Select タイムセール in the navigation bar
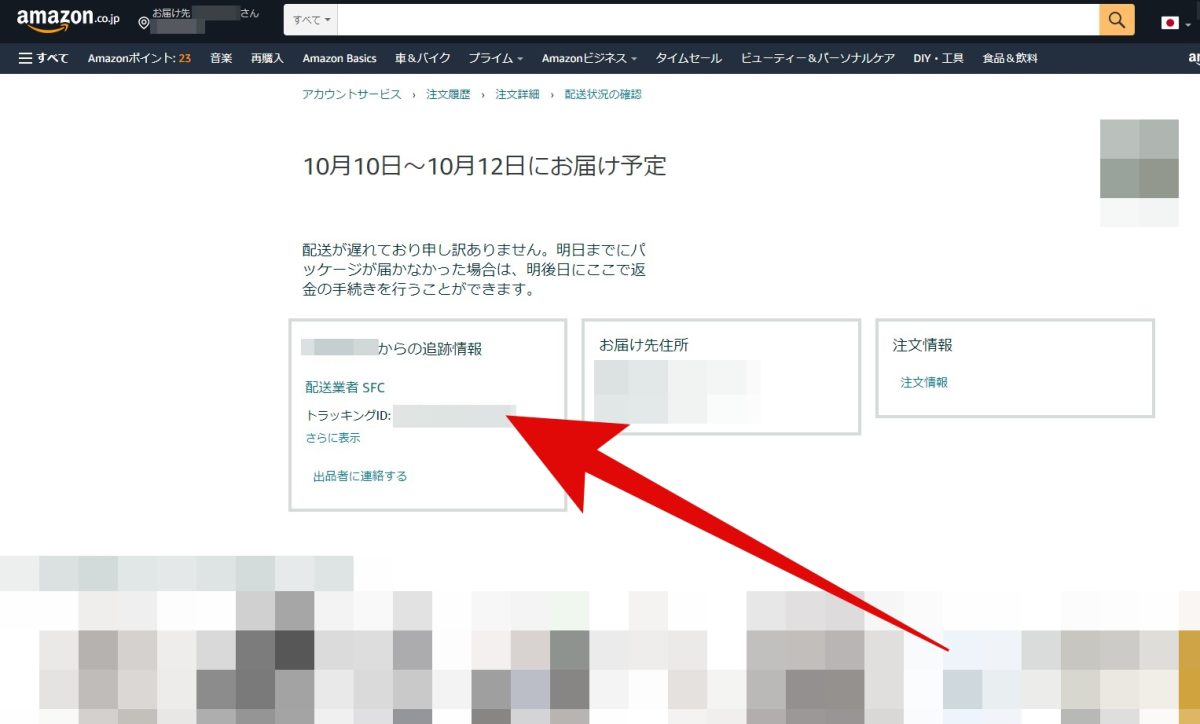 click(690, 58)
